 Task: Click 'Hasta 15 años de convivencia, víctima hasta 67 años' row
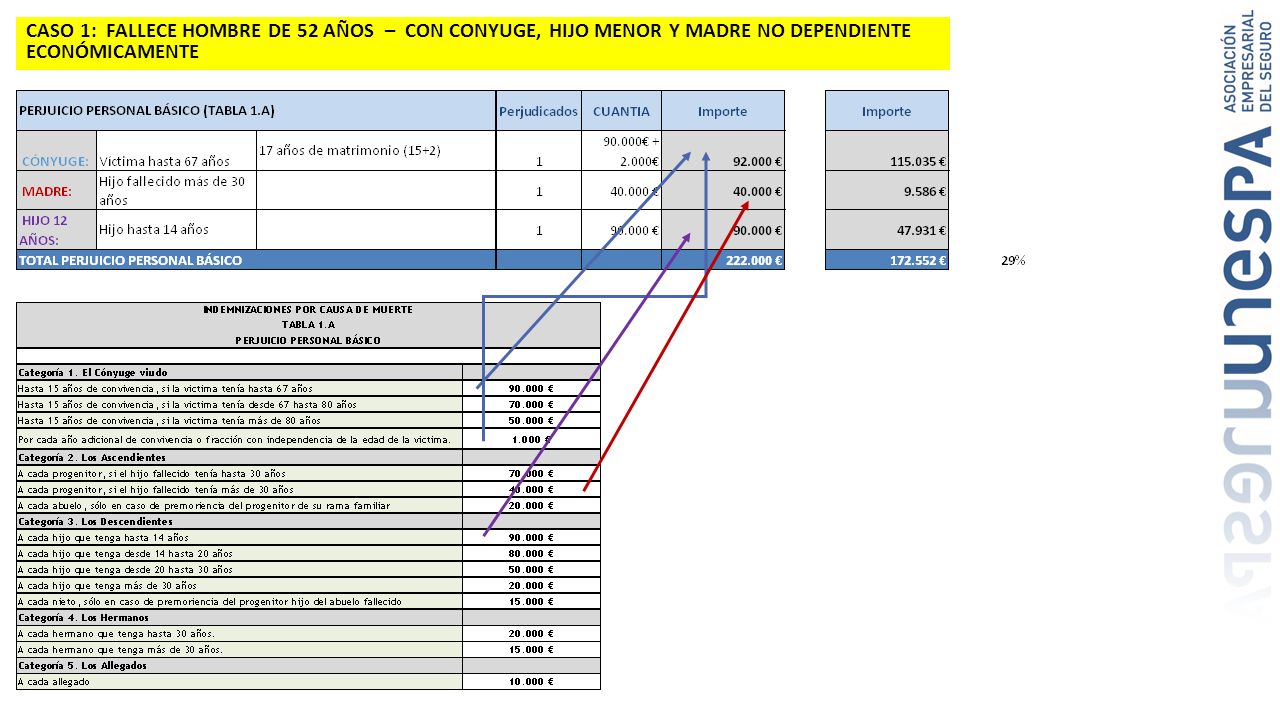tap(308, 388)
